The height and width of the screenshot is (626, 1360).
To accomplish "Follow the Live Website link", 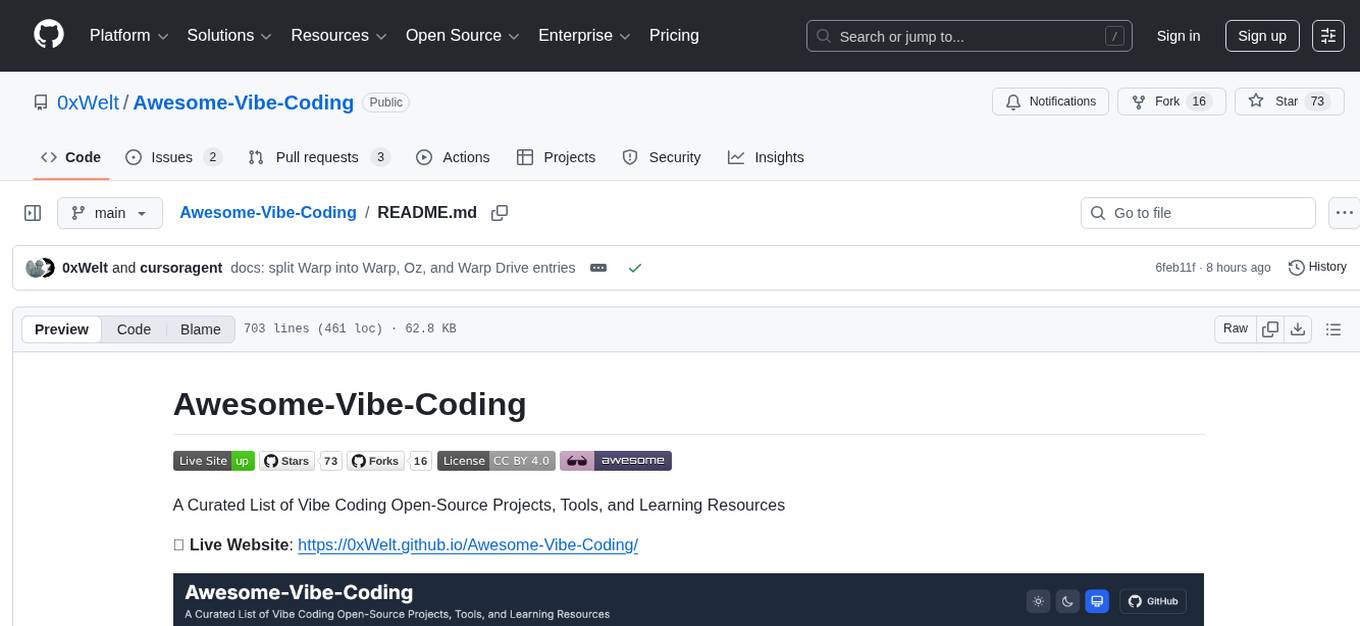I will tap(467, 544).
